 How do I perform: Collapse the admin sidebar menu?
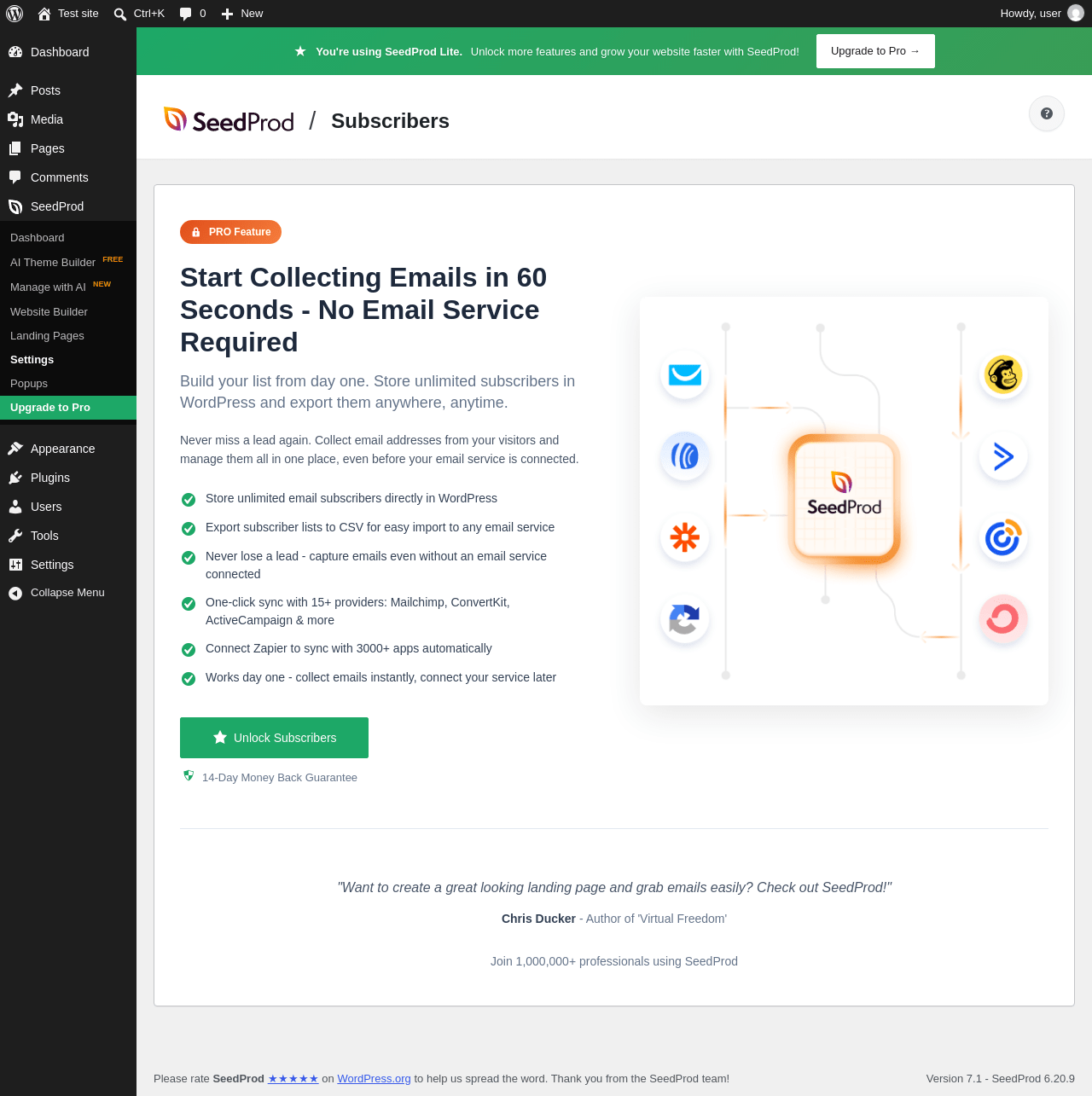click(x=68, y=593)
